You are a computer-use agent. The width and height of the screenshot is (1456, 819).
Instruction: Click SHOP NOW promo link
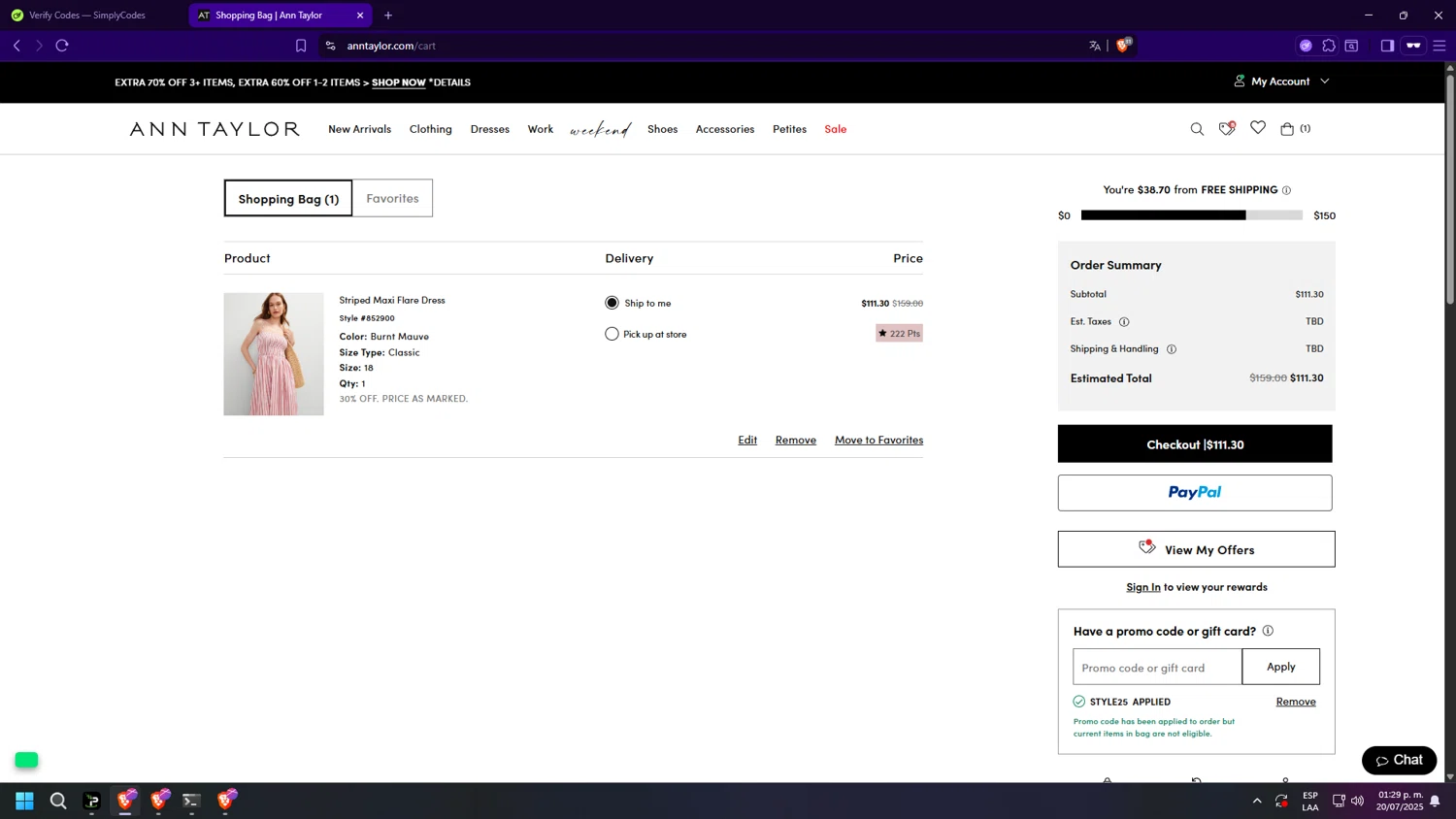click(399, 82)
